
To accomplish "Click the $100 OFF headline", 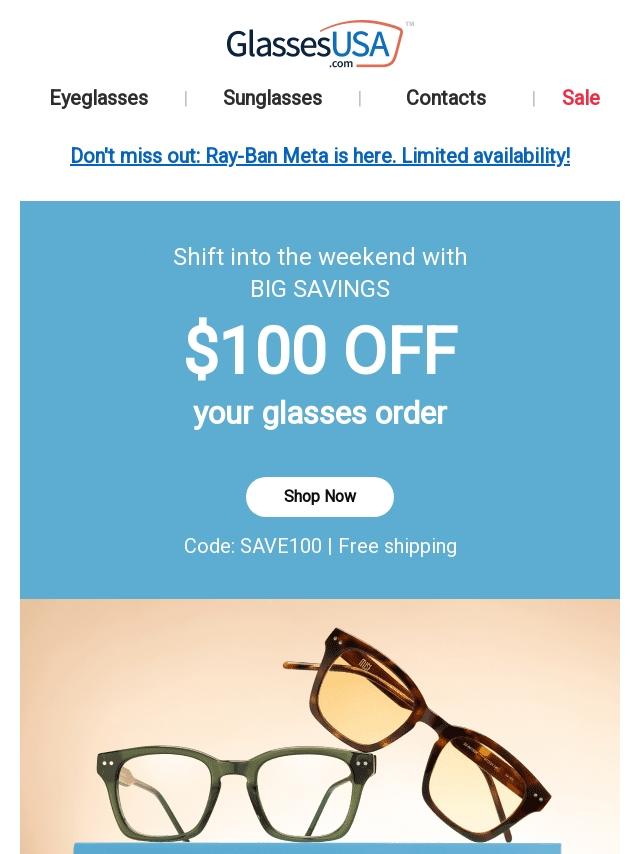I will (320, 351).
